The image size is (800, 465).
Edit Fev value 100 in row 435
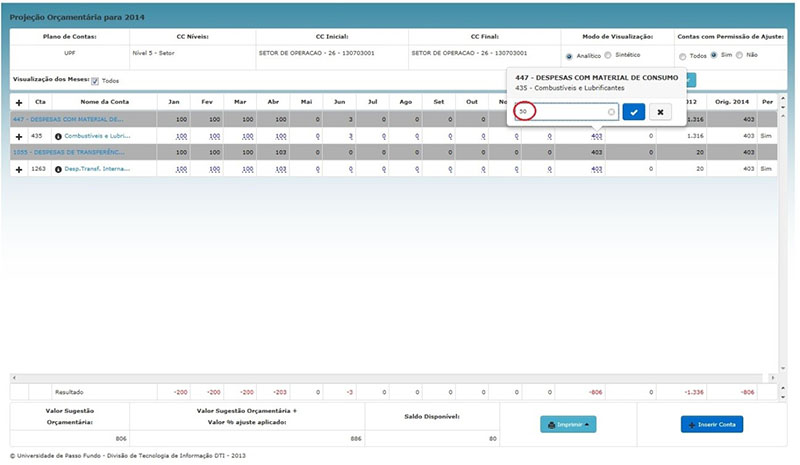(x=214, y=137)
